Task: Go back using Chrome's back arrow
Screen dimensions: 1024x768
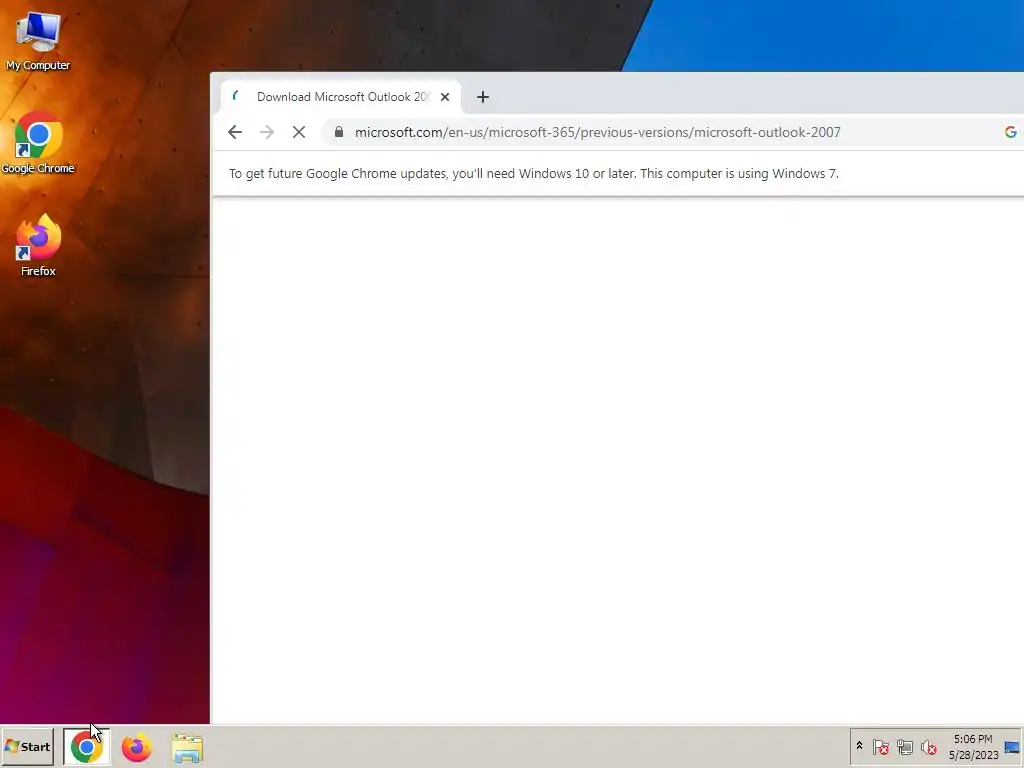Action: pos(235,132)
